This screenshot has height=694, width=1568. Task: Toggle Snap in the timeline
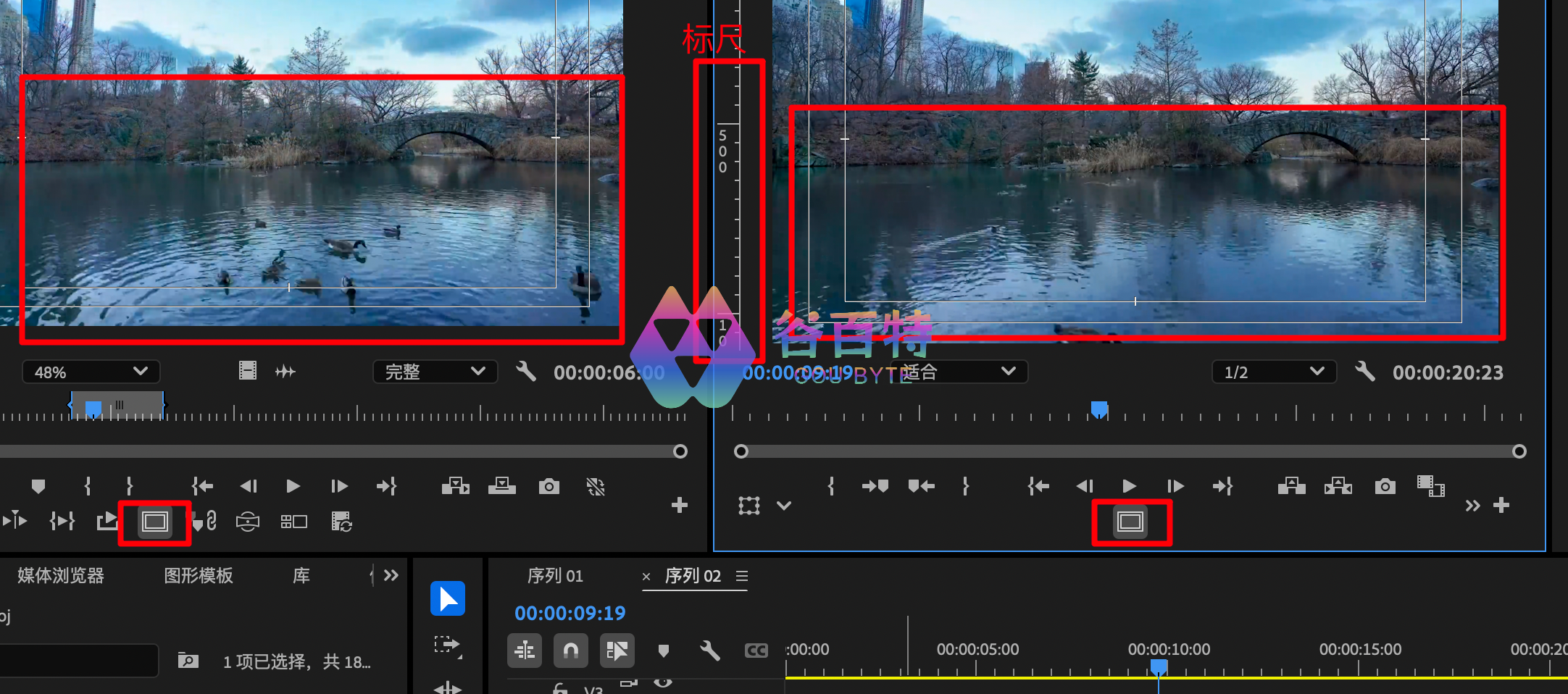570,651
